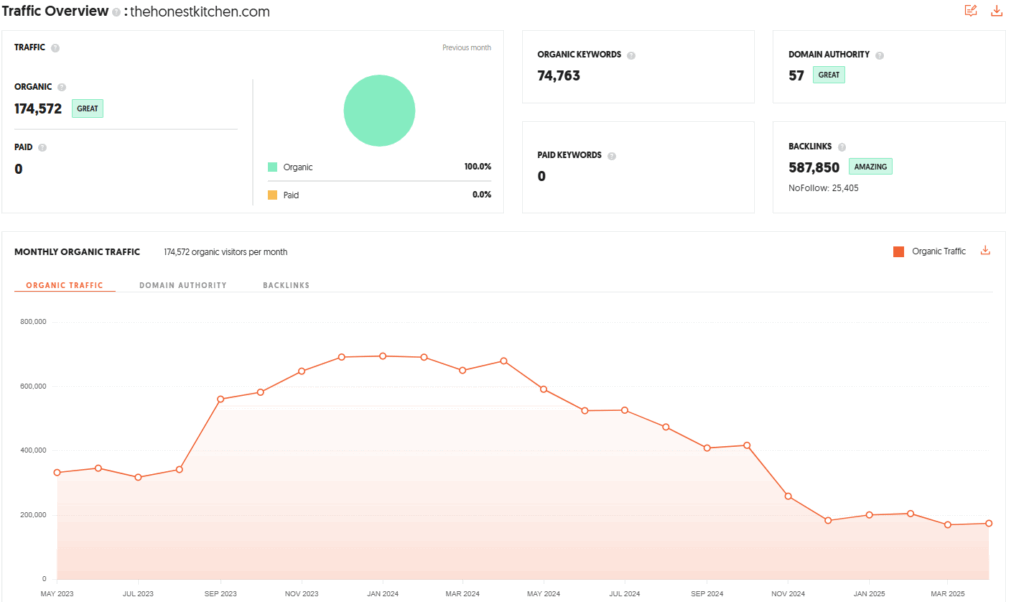Click help icon beside PAID KEYWORDS

tap(612, 156)
